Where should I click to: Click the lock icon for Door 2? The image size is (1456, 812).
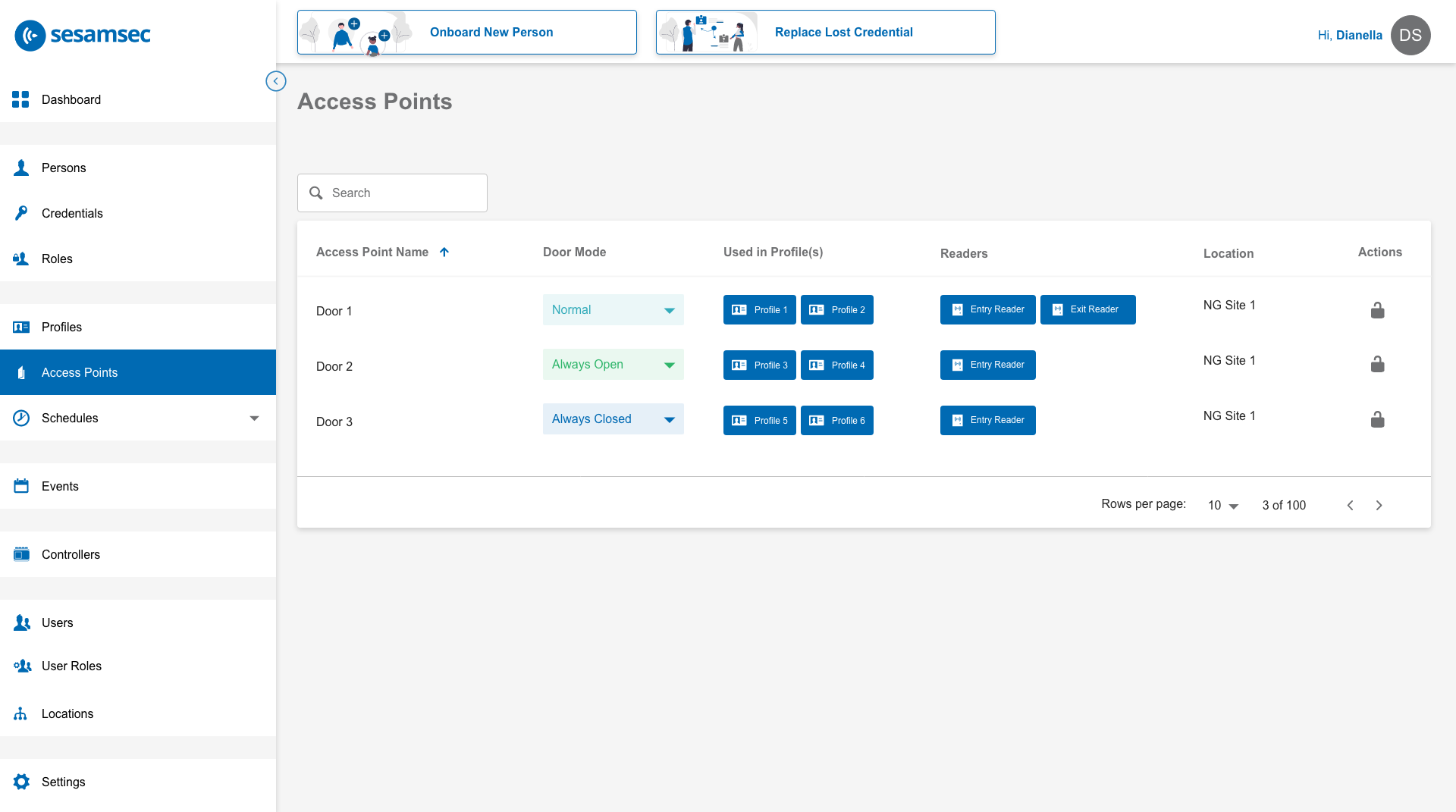[1377, 365]
